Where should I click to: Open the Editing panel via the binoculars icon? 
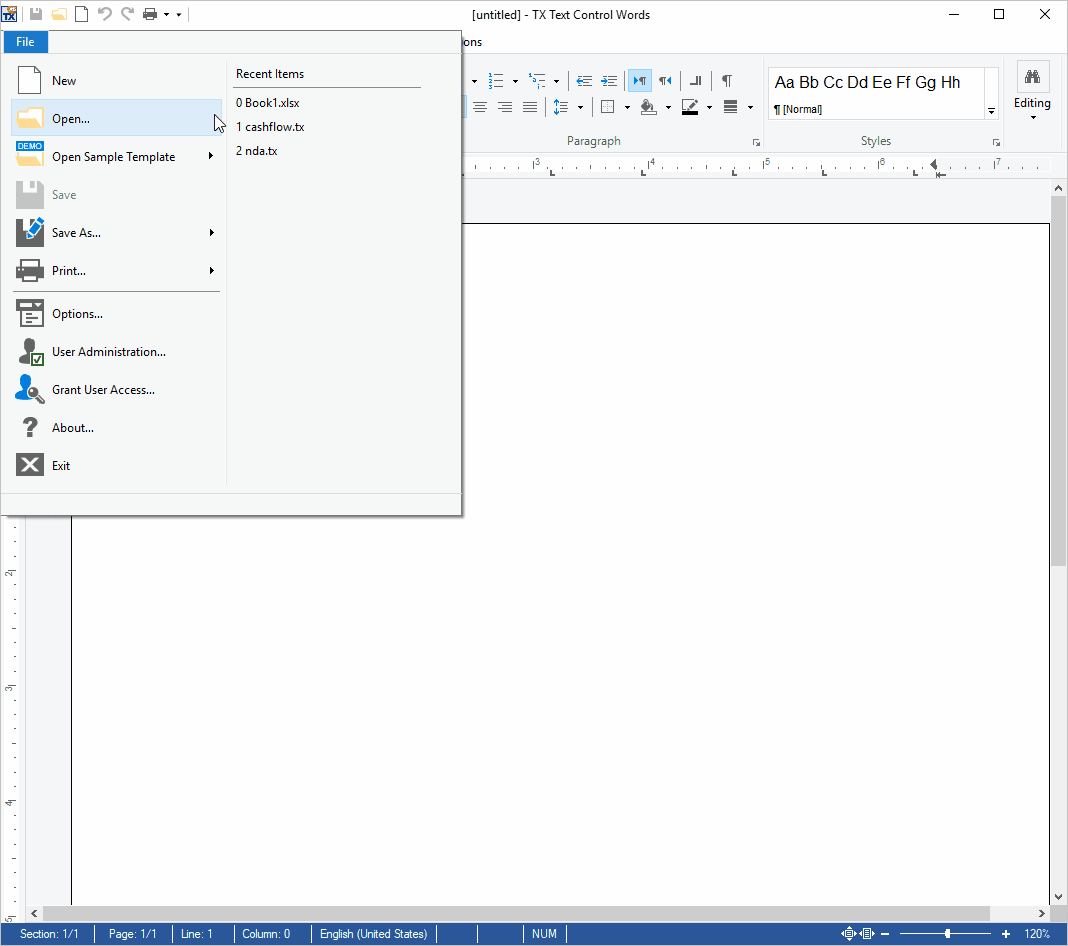click(x=1032, y=76)
